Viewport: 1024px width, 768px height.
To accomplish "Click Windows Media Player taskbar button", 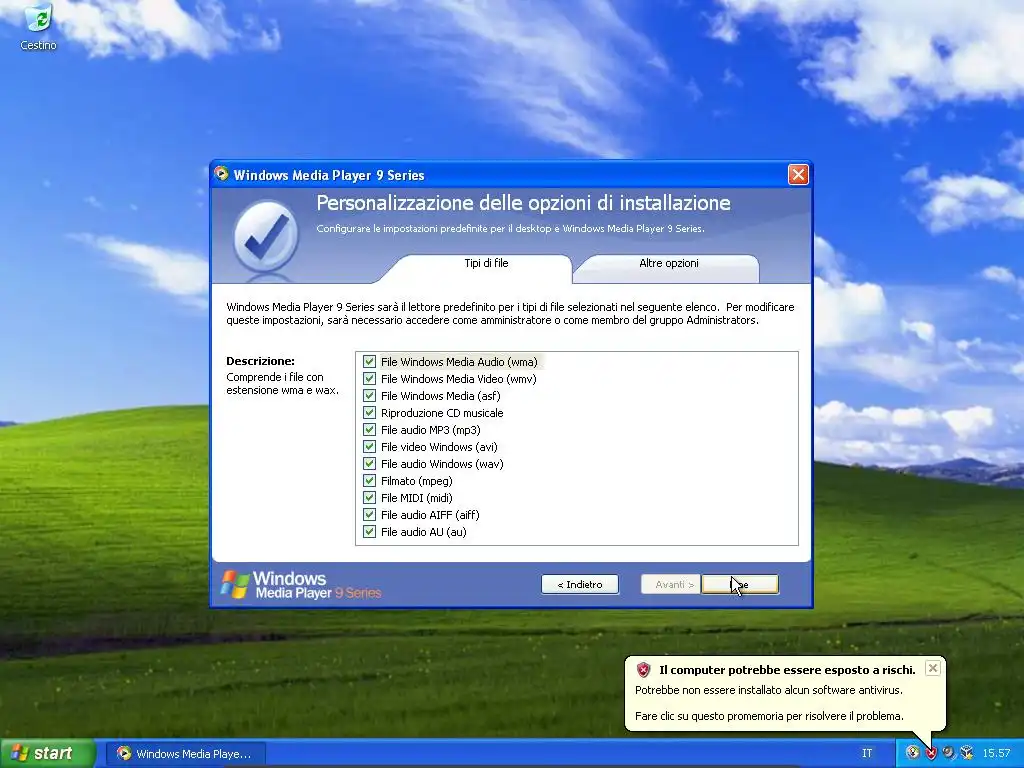I will pyautogui.click(x=187, y=754).
